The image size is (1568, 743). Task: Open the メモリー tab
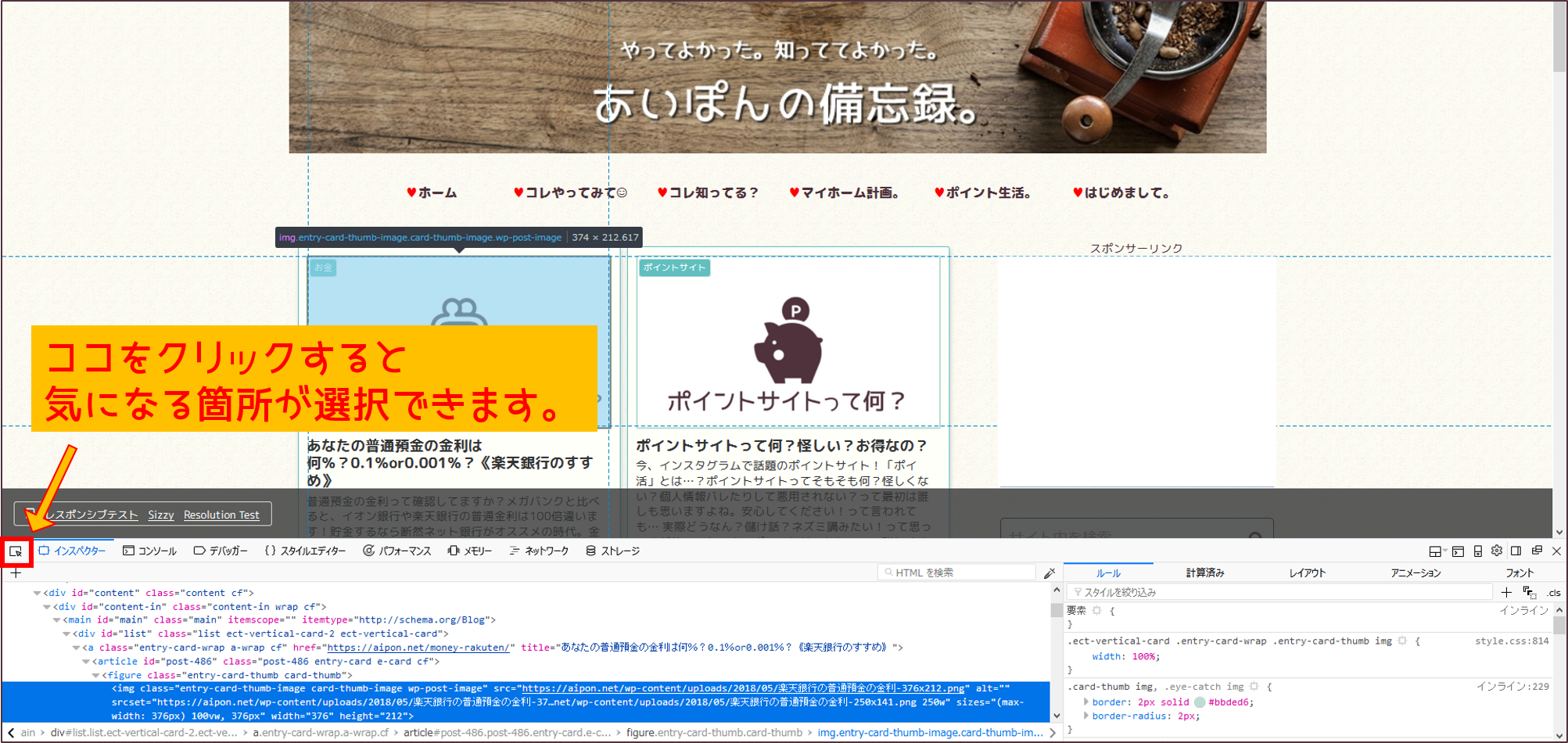pyautogui.click(x=470, y=551)
